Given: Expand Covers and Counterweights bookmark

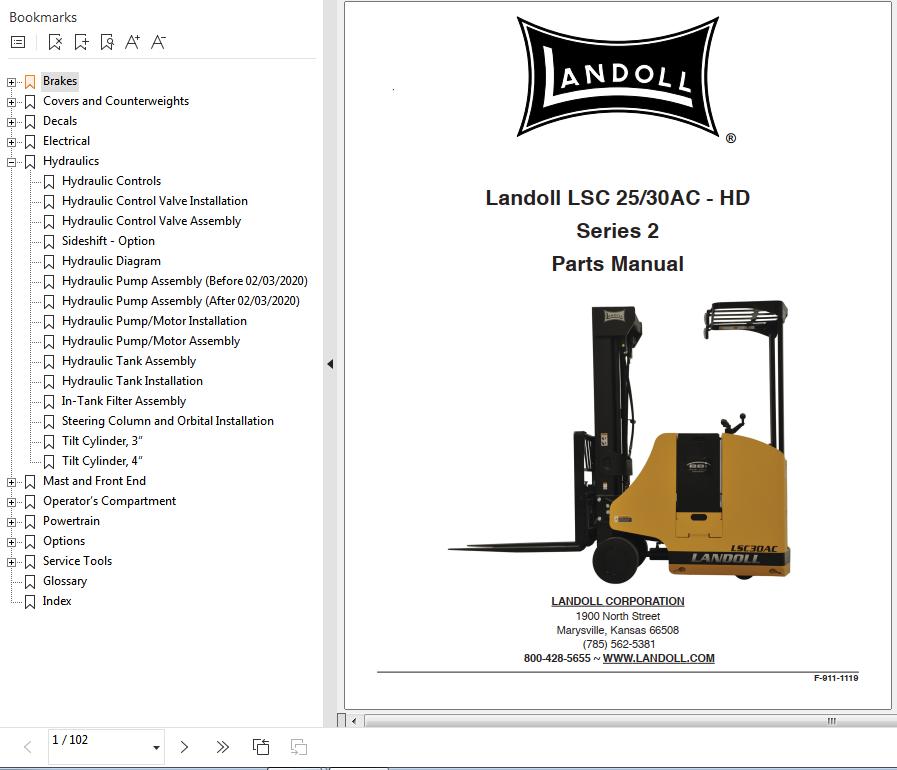Looking at the screenshot, I should click(11, 102).
